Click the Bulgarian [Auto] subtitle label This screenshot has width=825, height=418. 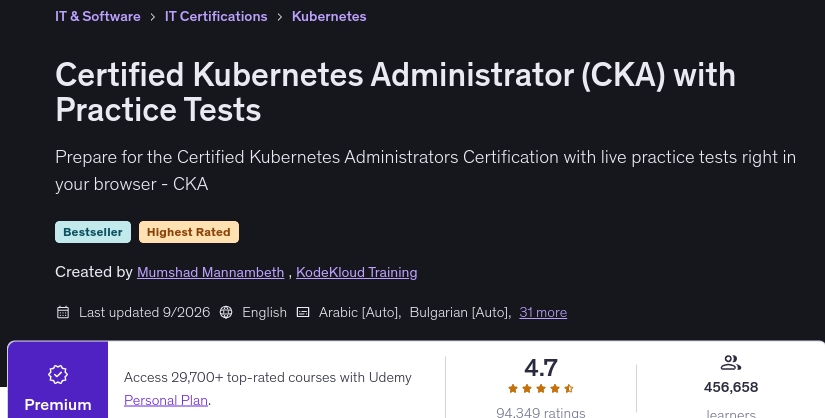[460, 312]
